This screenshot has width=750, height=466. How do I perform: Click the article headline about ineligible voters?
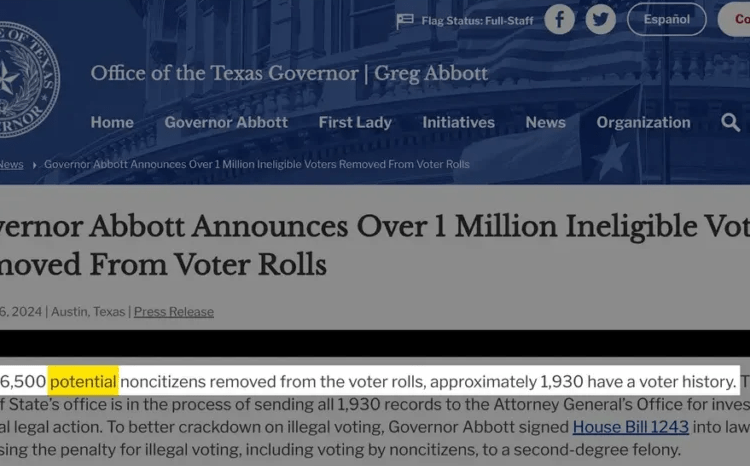point(375,245)
